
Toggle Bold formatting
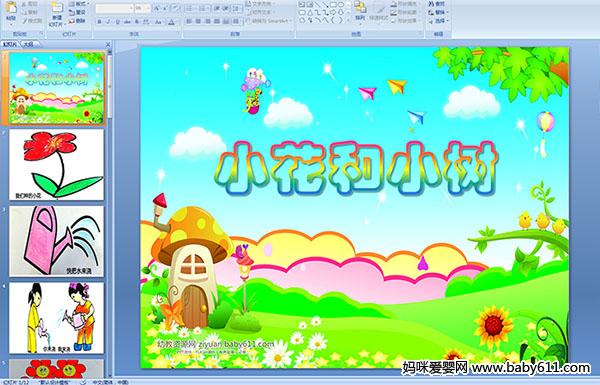coord(99,22)
